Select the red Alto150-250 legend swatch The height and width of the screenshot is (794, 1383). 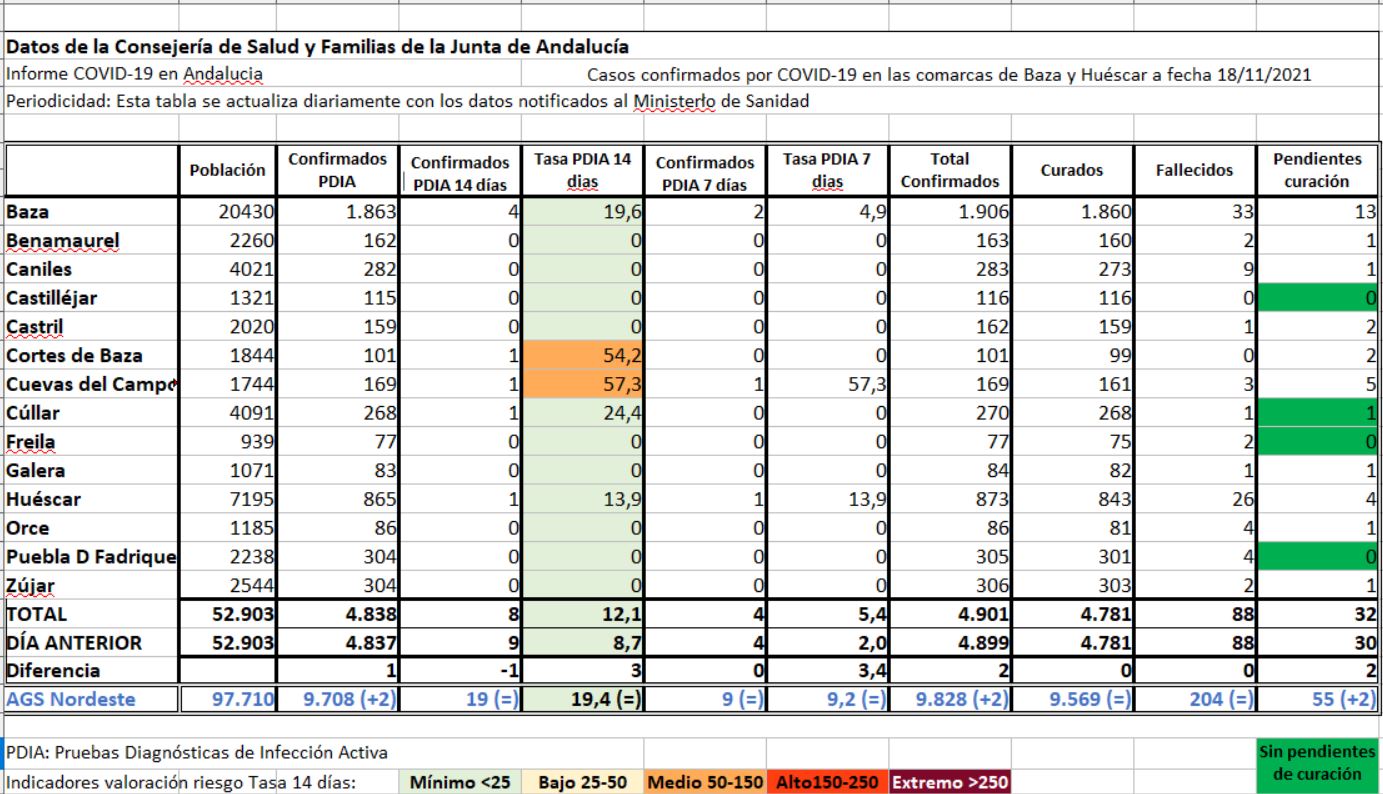coord(826,780)
